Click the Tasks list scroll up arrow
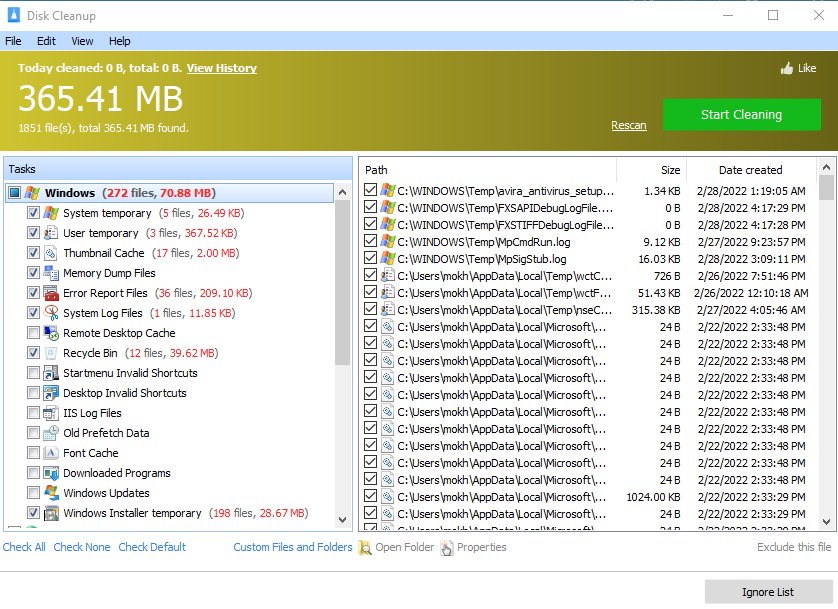The width and height of the screenshot is (838, 609). [x=343, y=192]
